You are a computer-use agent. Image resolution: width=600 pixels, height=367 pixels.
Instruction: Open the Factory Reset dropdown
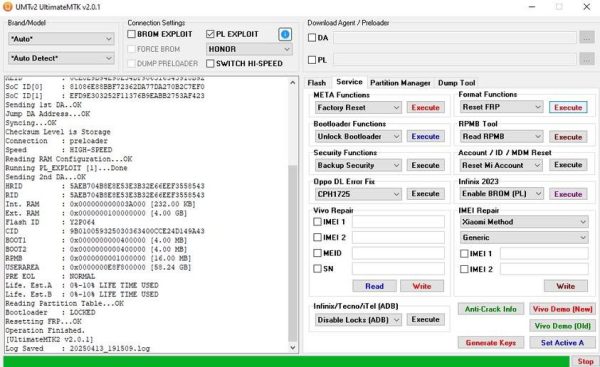[x=358, y=108]
